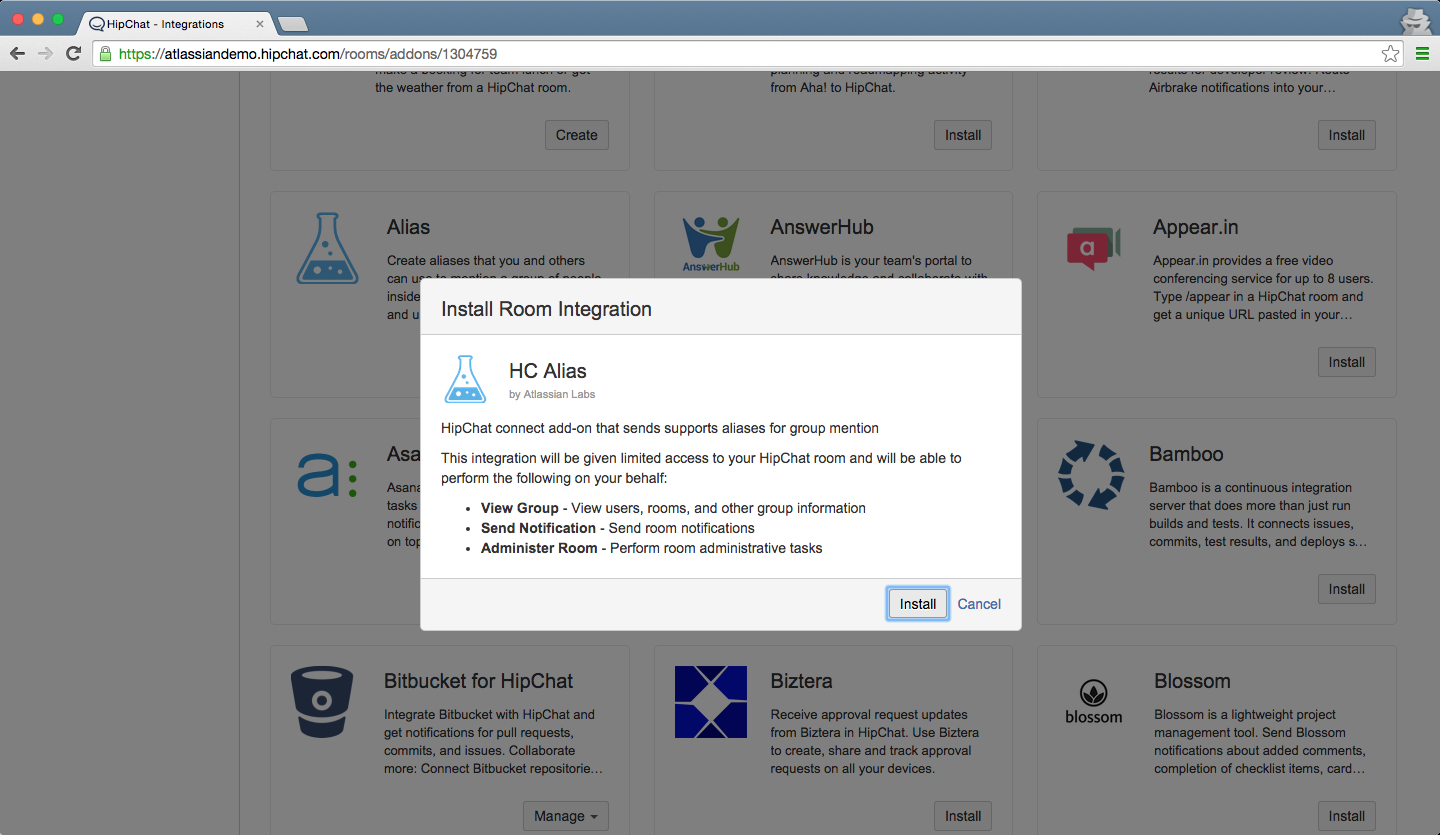Screen dimensions: 1440x835
Task: Click the 'Install Room Integration' dialog title
Action: point(547,309)
